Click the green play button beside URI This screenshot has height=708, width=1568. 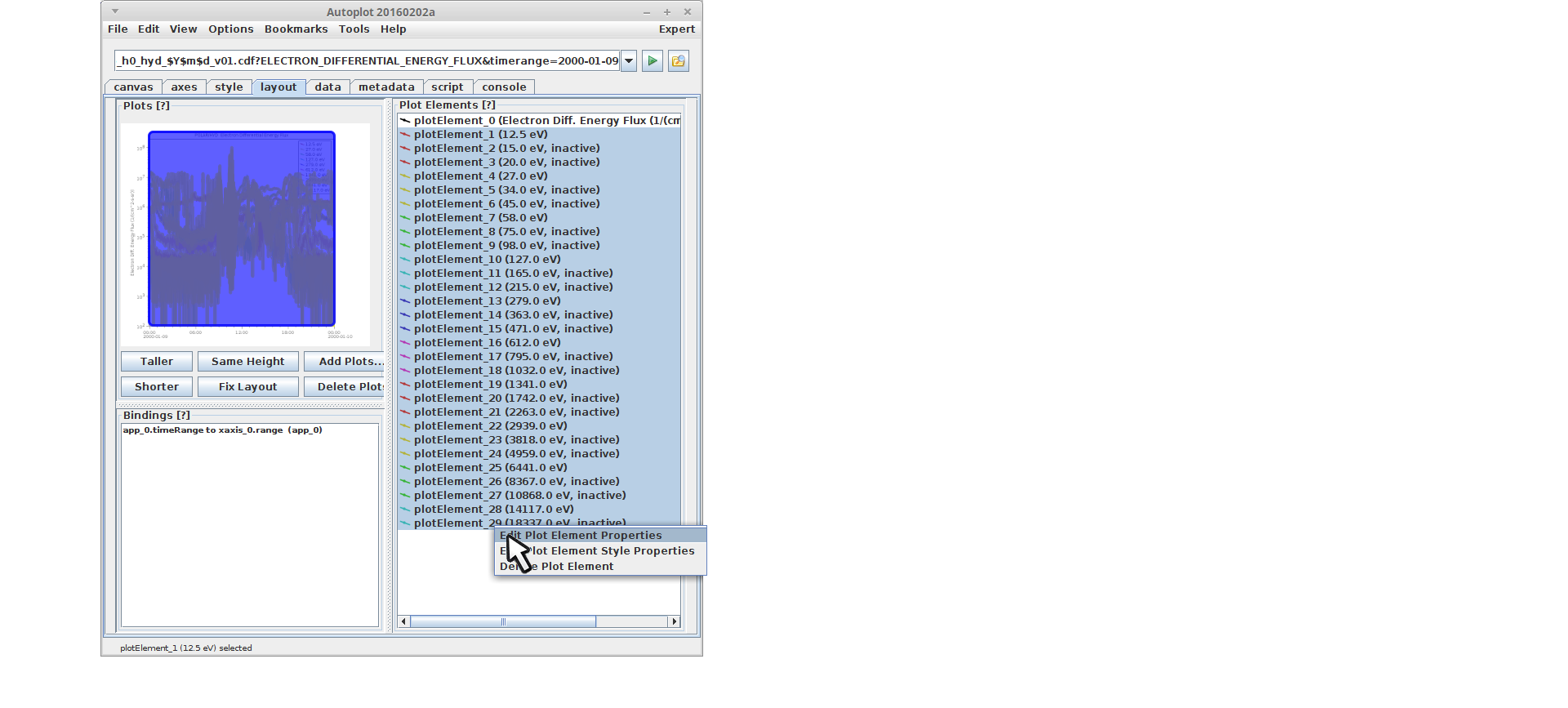(x=652, y=61)
